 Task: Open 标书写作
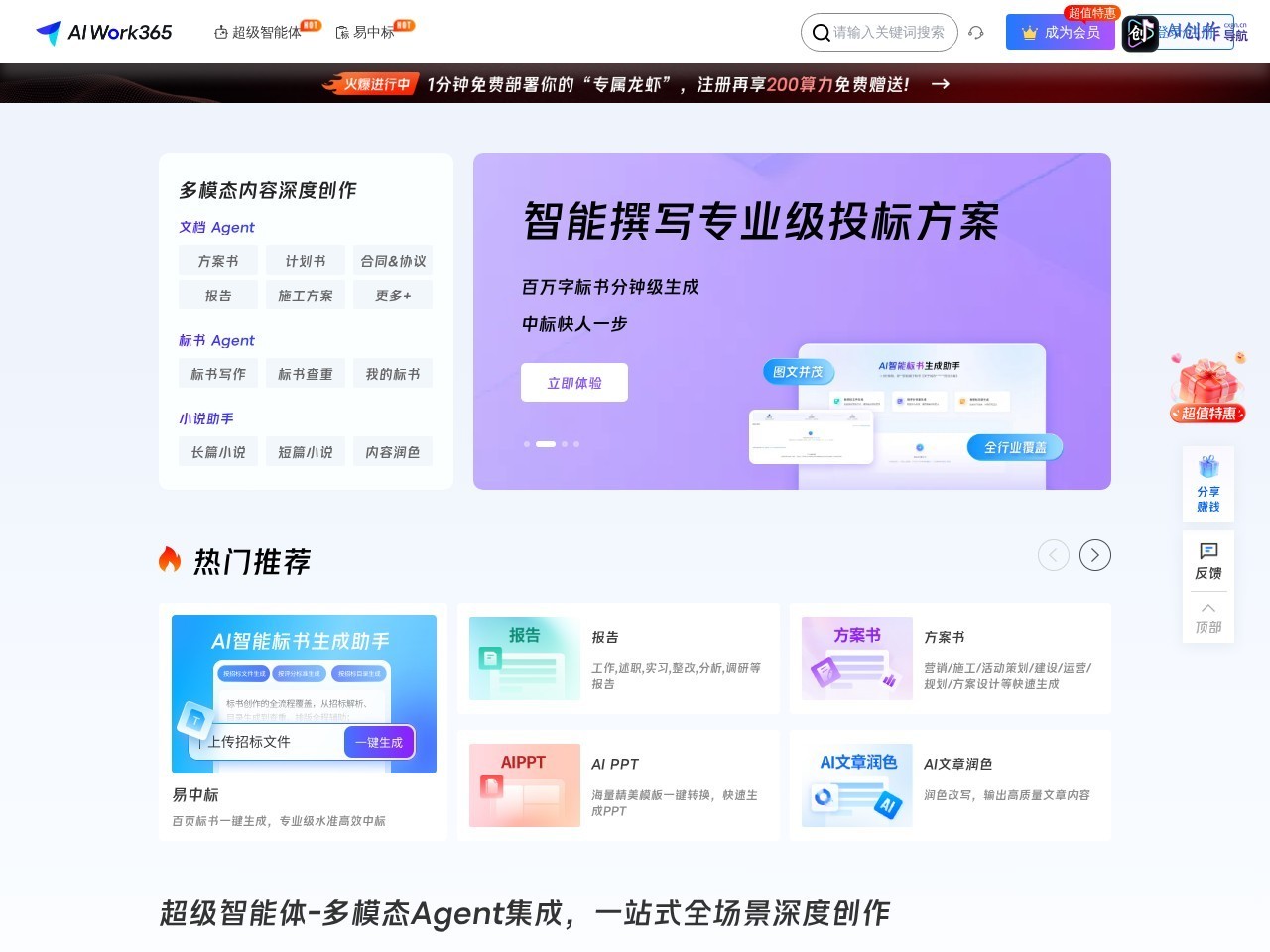[218, 374]
